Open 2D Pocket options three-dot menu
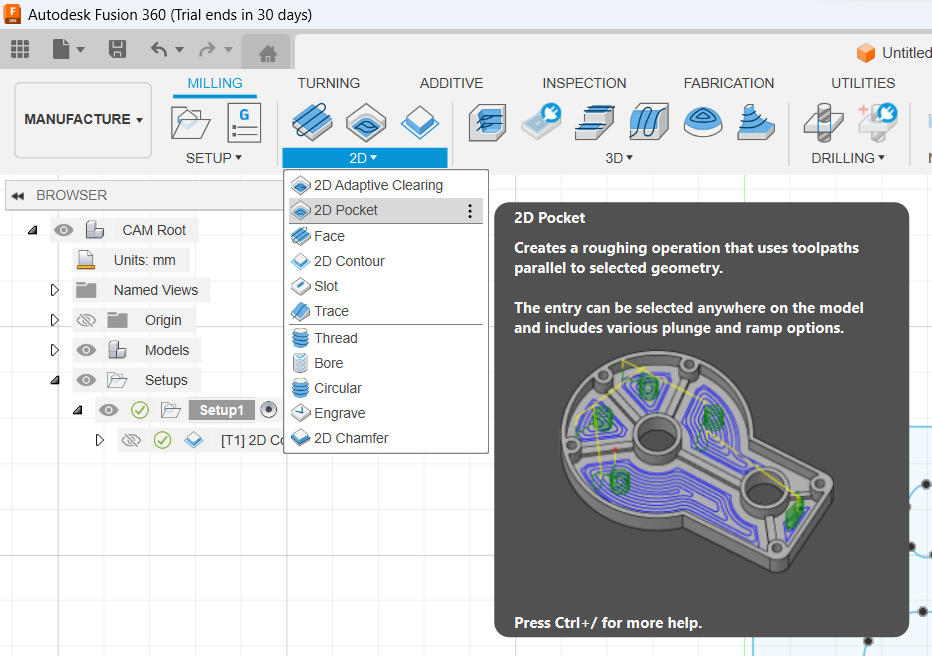This screenshot has height=656, width=932. click(470, 211)
